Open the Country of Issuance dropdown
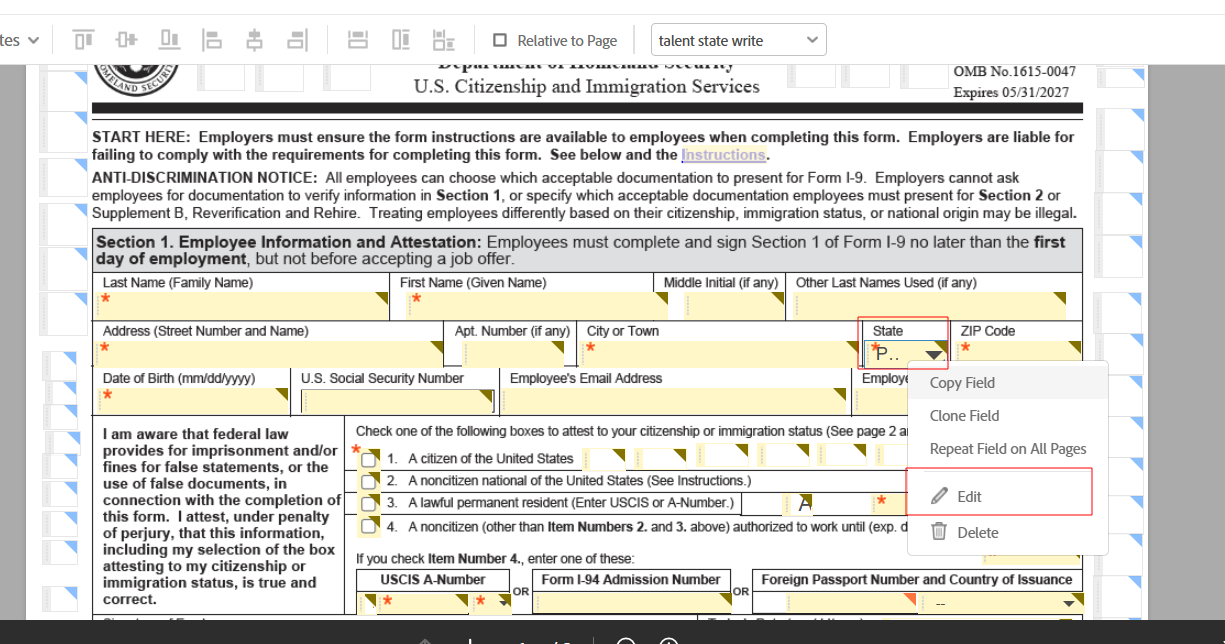This screenshot has width=1225, height=644. pyautogui.click(x=1070, y=603)
